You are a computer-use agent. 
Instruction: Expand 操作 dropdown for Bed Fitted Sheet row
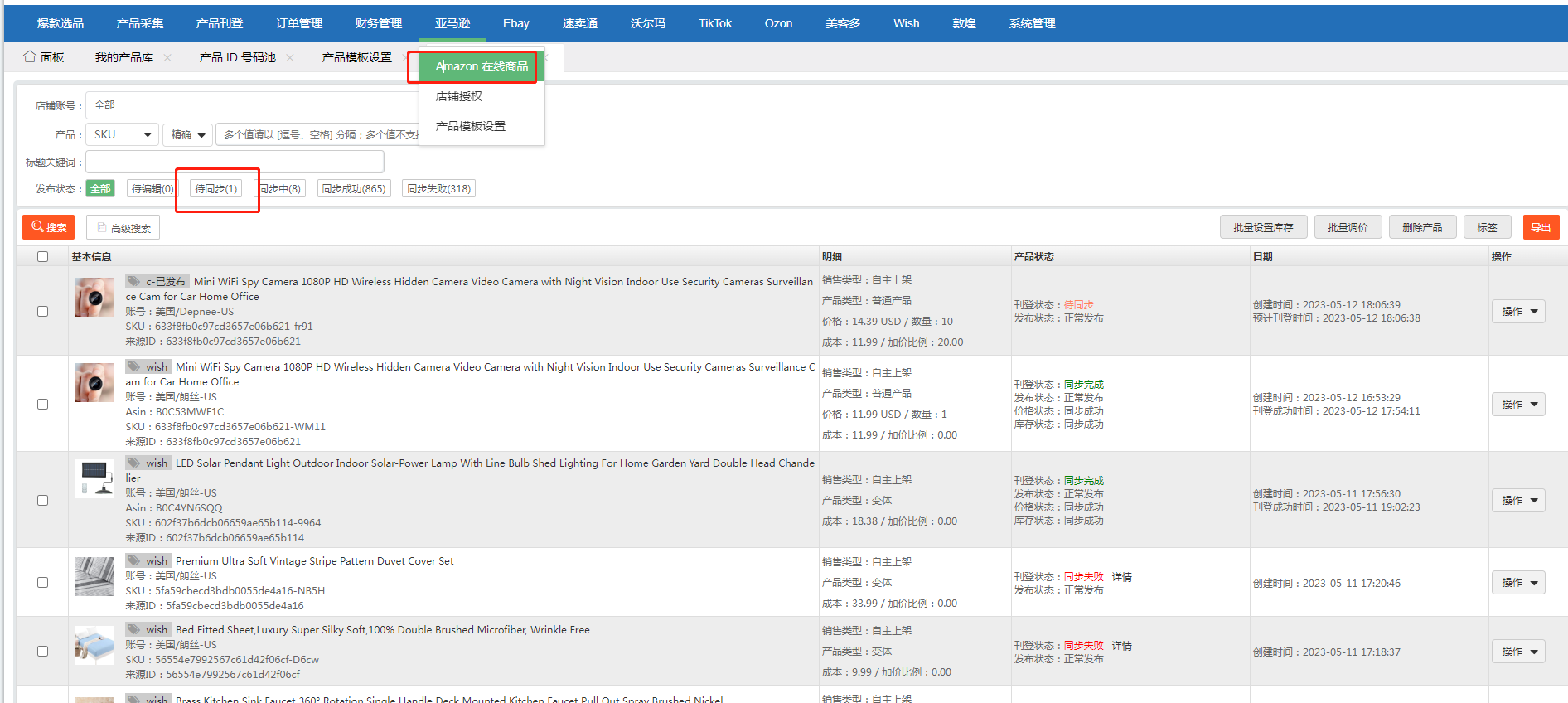pyautogui.click(x=1518, y=651)
